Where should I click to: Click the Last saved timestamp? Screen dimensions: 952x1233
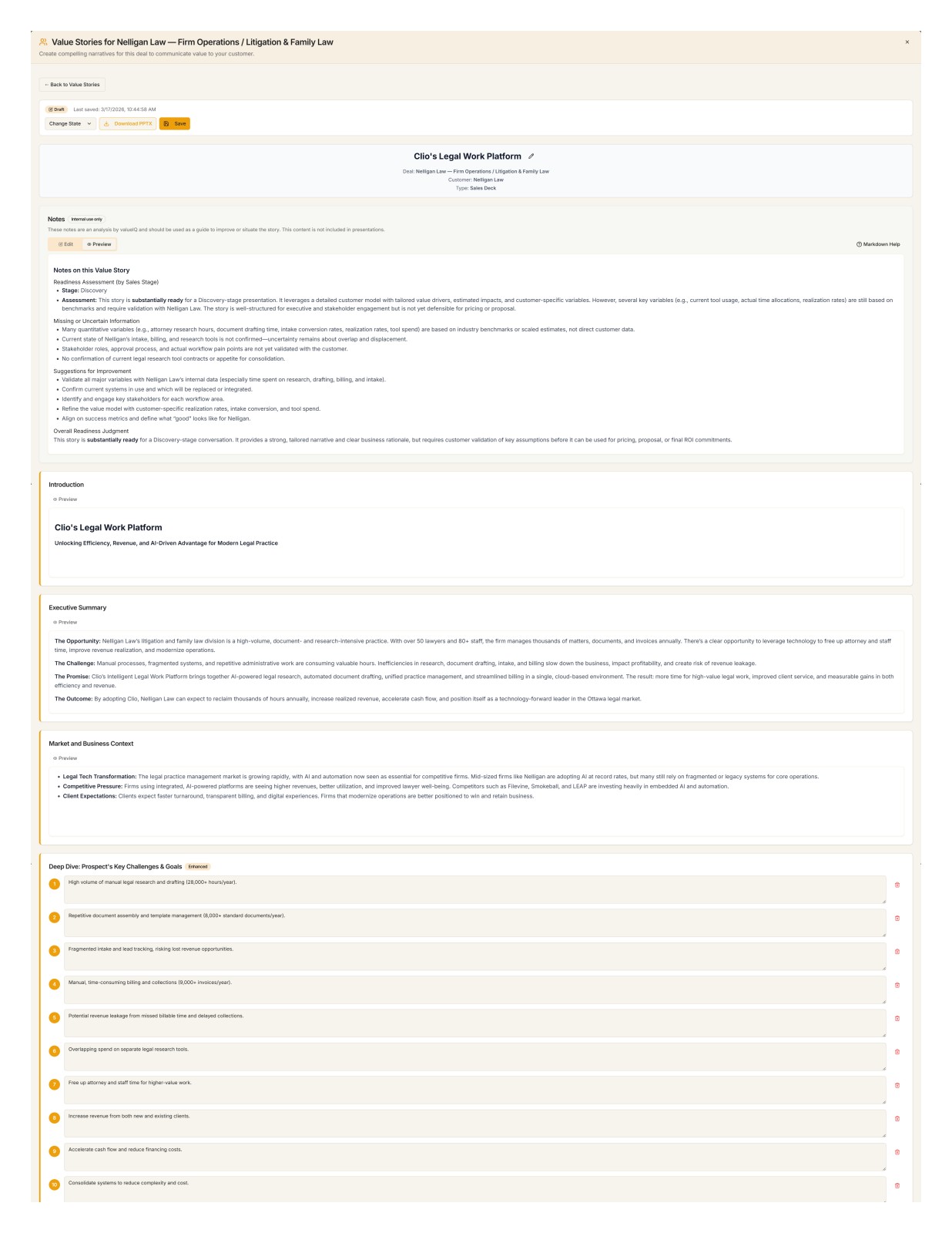115,109
